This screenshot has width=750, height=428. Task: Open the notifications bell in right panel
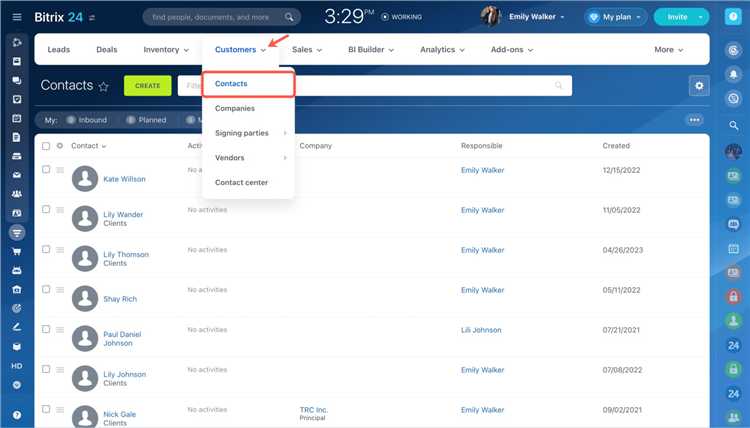coord(733,74)
